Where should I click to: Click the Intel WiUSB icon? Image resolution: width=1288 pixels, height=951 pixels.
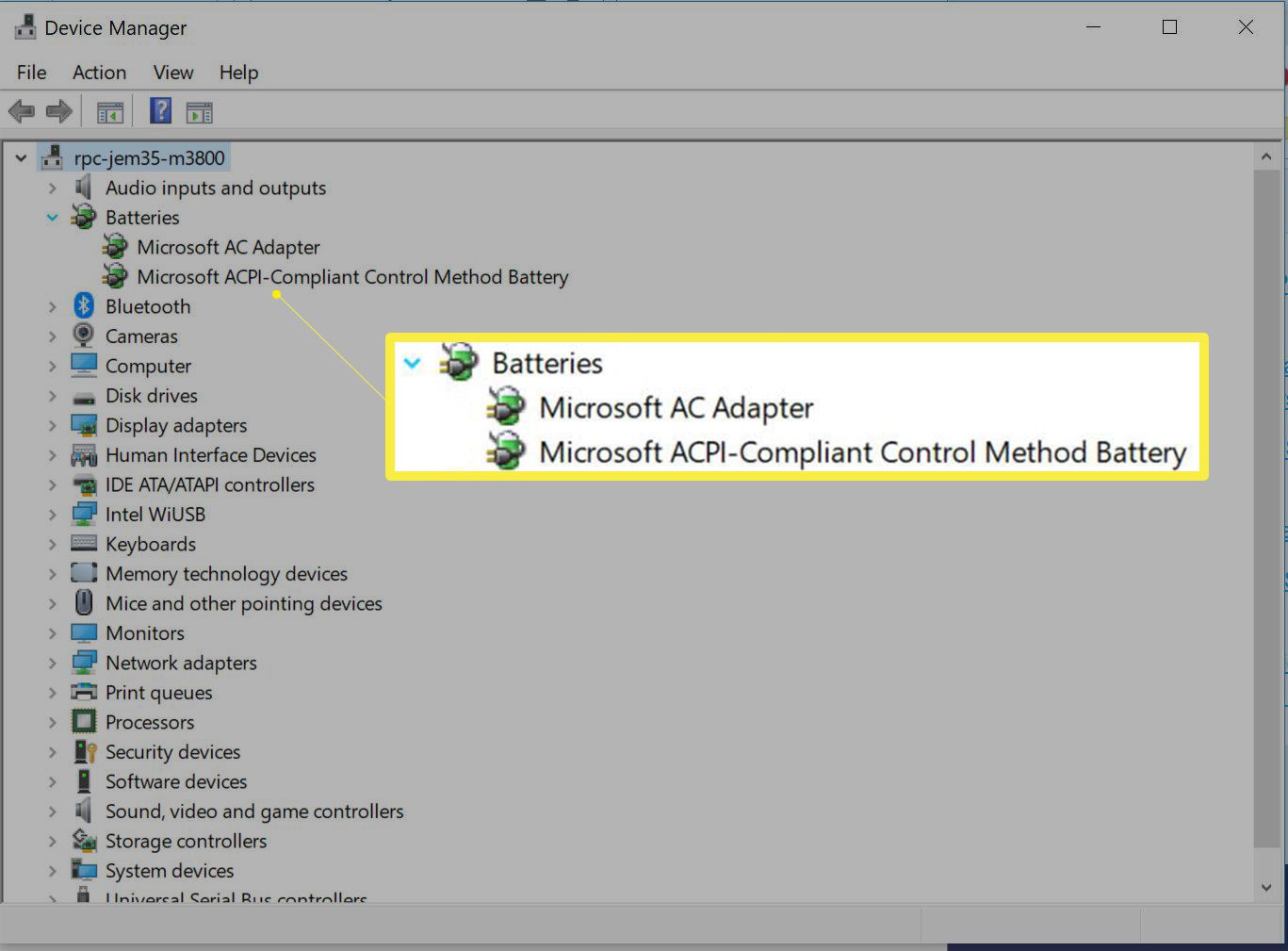(84, 515)
